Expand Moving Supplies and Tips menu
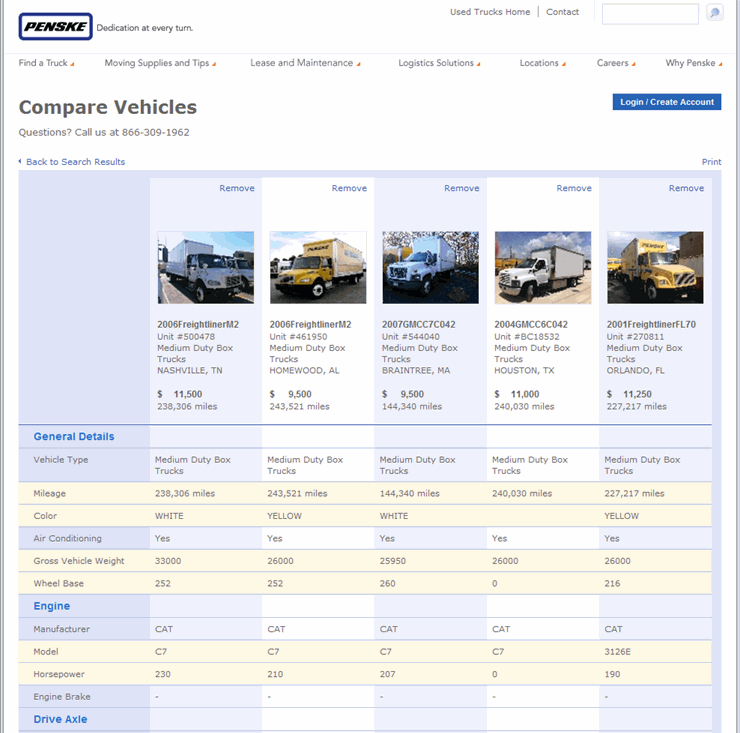 click(159, 63)
